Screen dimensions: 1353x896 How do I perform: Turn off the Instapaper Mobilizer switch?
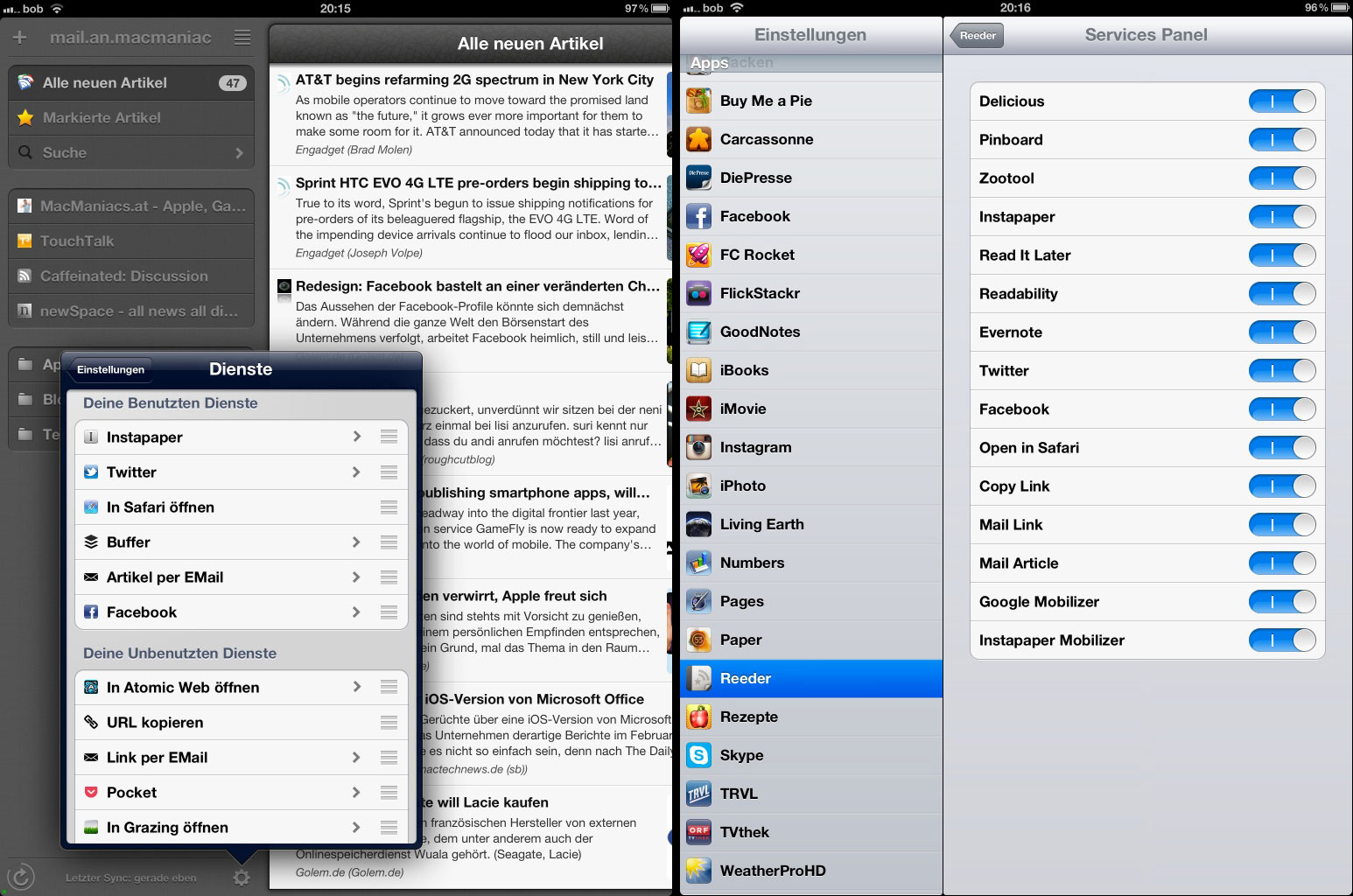(x=1282, y=640)
